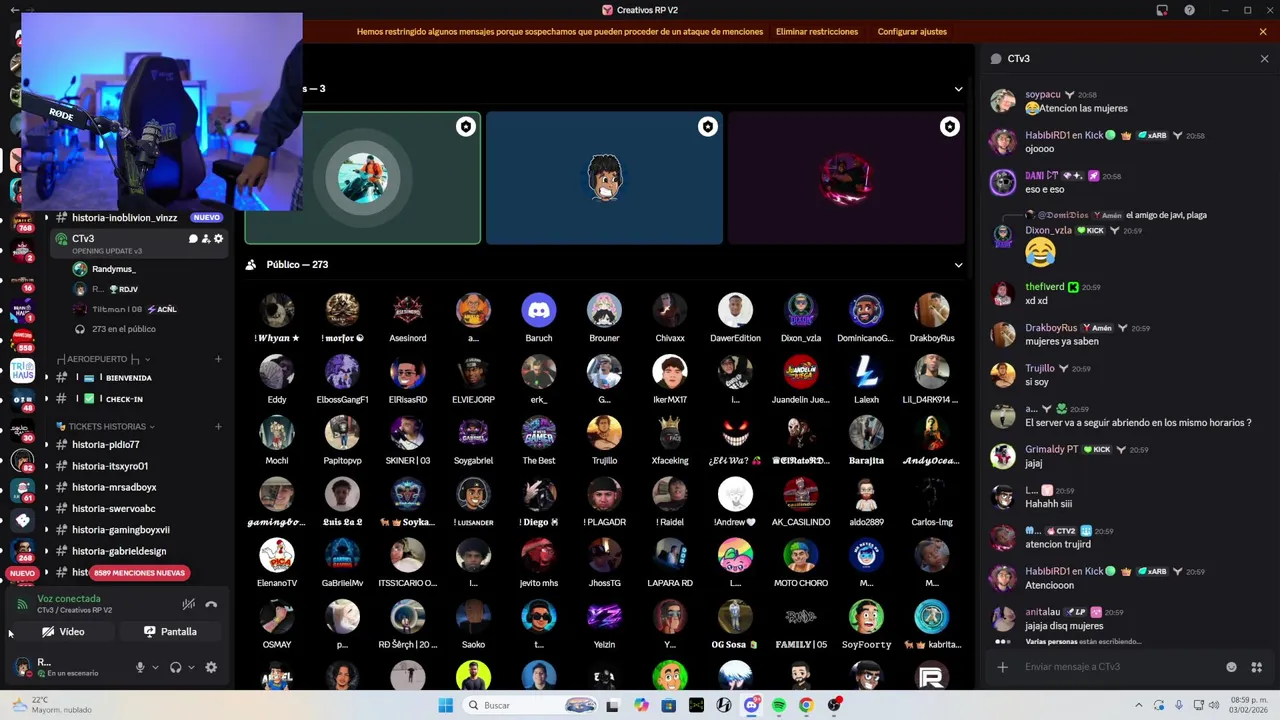The height and width of the screenshot is (720, 1280).
Task: Select the first speaker tile with the motorcycle avatar
Action: [x=363, y=178]
